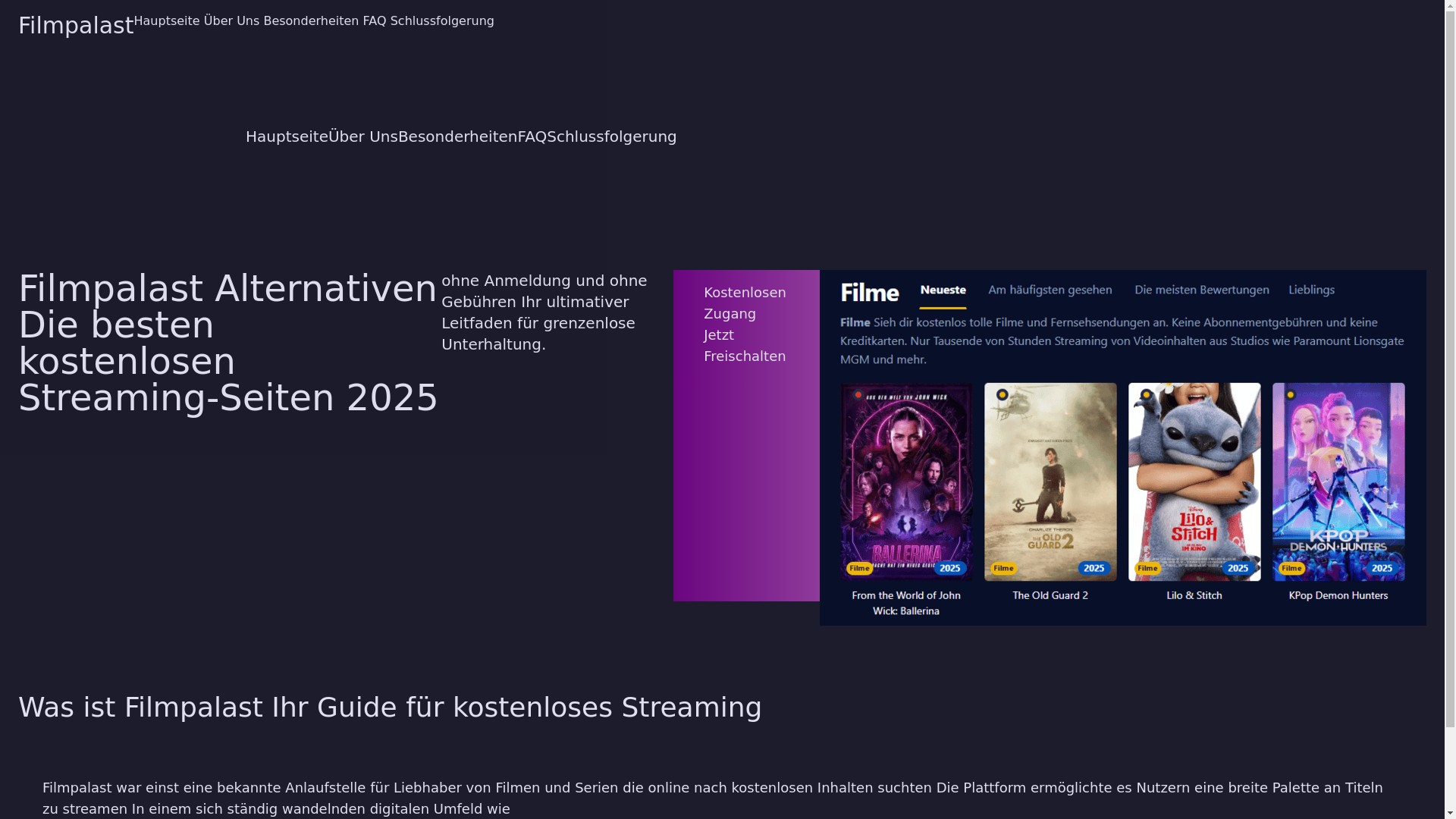Screen dimensions: 1456x819
Task: Click the heading 'Was ist Filmpalast Ihr Guide'
Action: (x=390, y=708)
